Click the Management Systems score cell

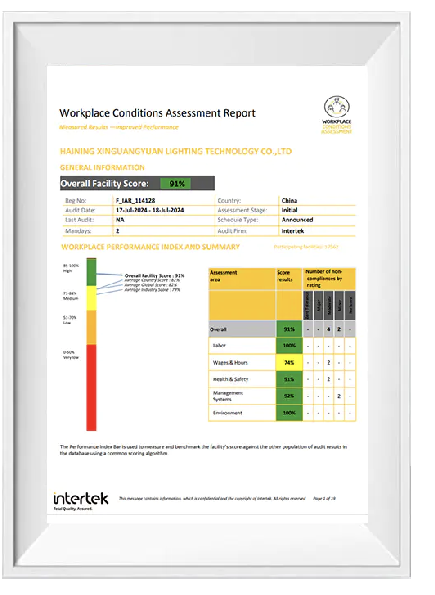289,396
